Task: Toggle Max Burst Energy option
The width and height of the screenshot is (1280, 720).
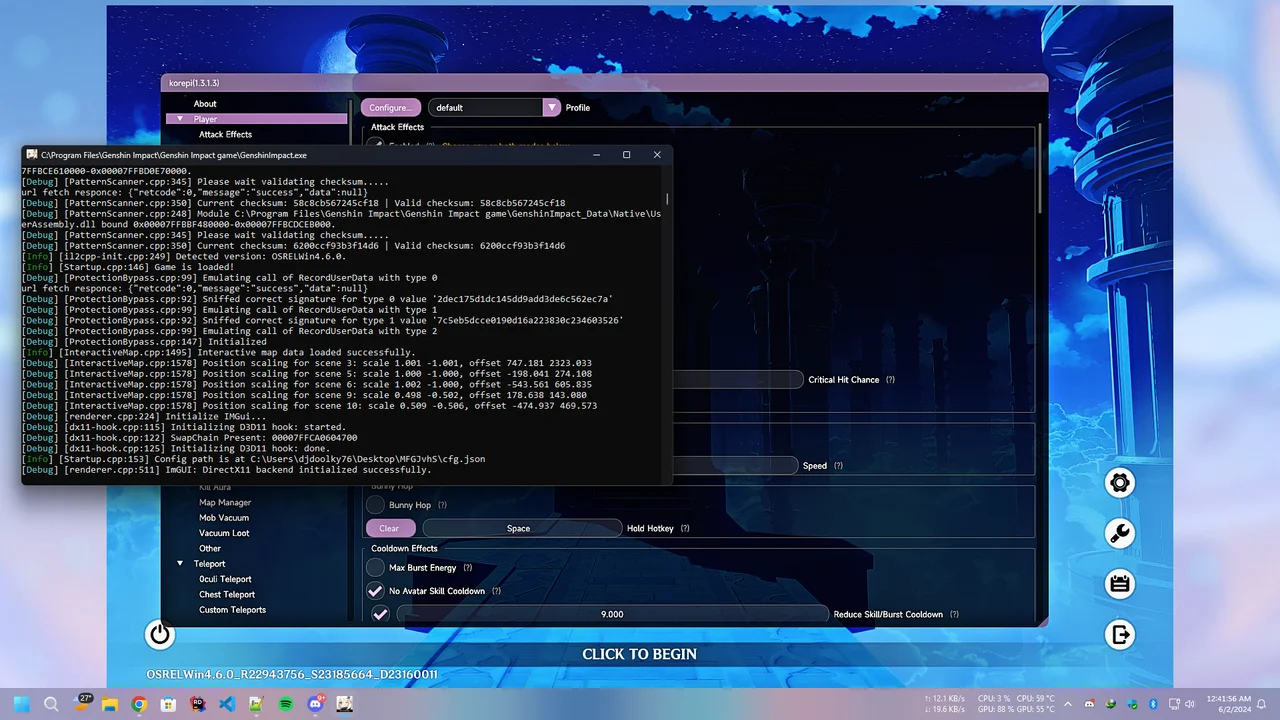Action: point(375,567)
